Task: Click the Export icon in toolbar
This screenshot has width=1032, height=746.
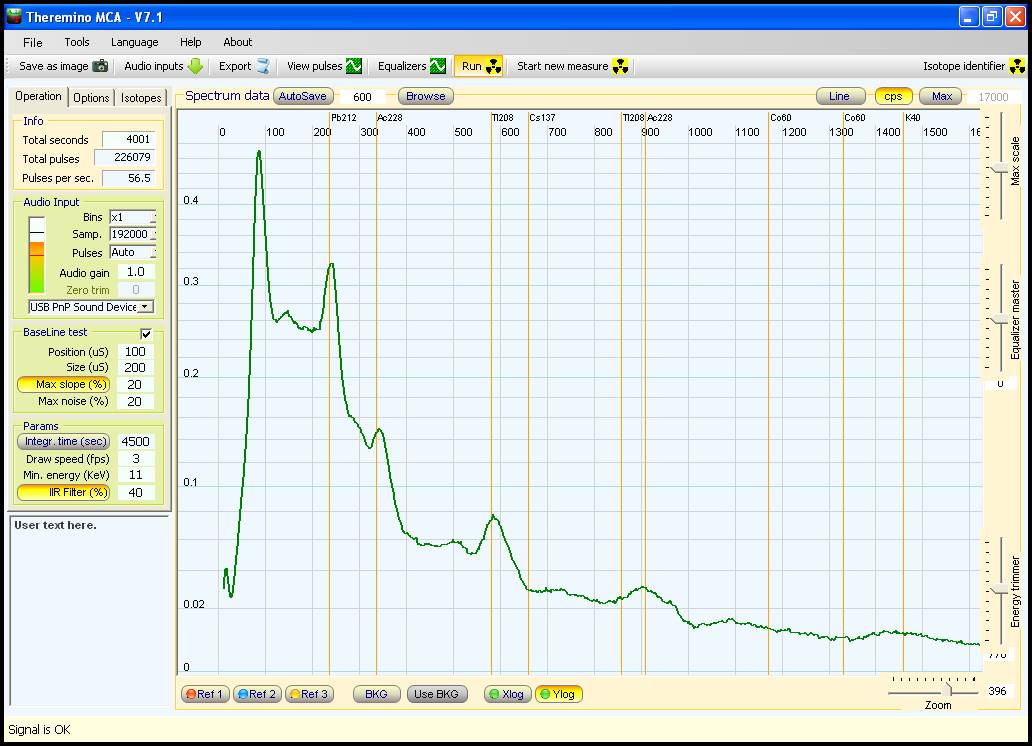Action: click(263, 66)
